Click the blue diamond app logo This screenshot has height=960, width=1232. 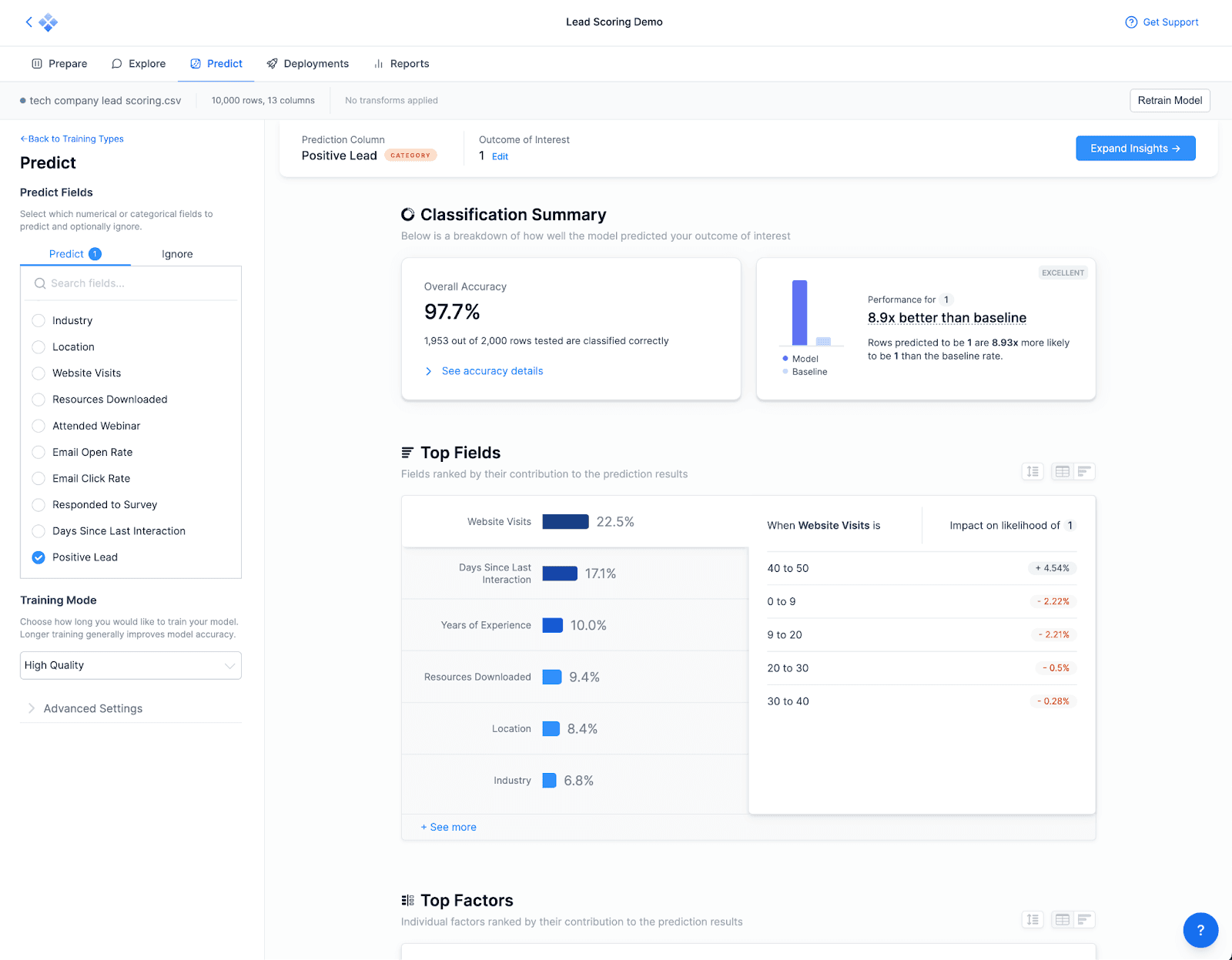coord(48,22)
